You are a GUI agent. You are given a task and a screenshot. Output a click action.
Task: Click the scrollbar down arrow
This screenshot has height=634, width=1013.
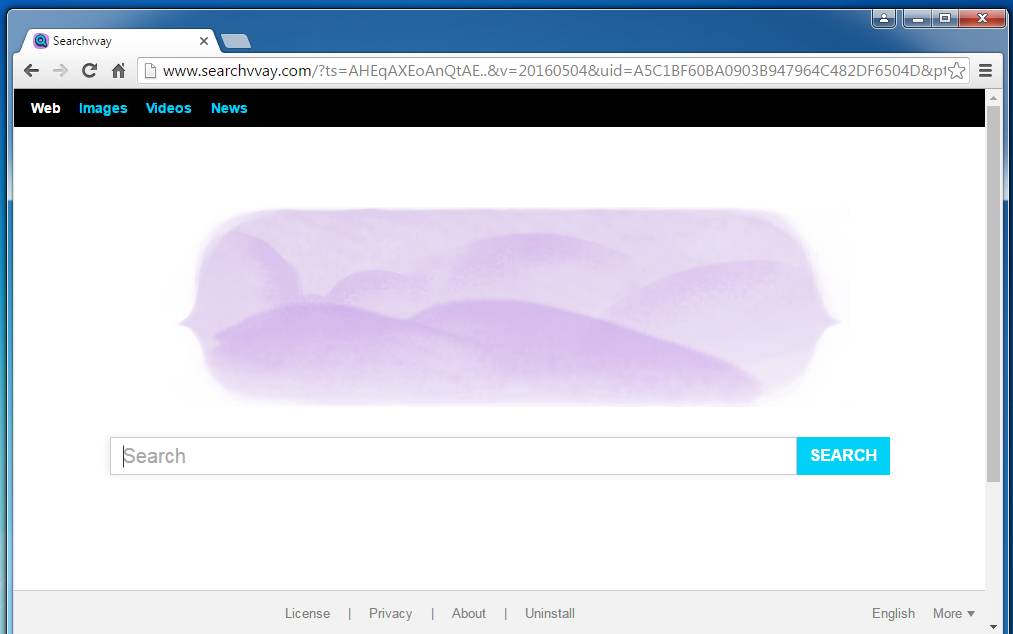[x=993, y=627]
